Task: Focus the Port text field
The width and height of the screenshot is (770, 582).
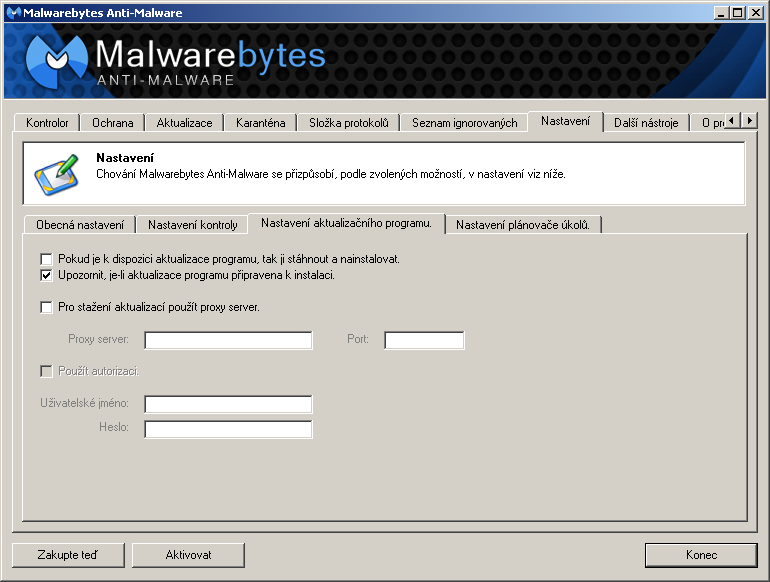Action: pyautogui.click(x=424, y=340)
